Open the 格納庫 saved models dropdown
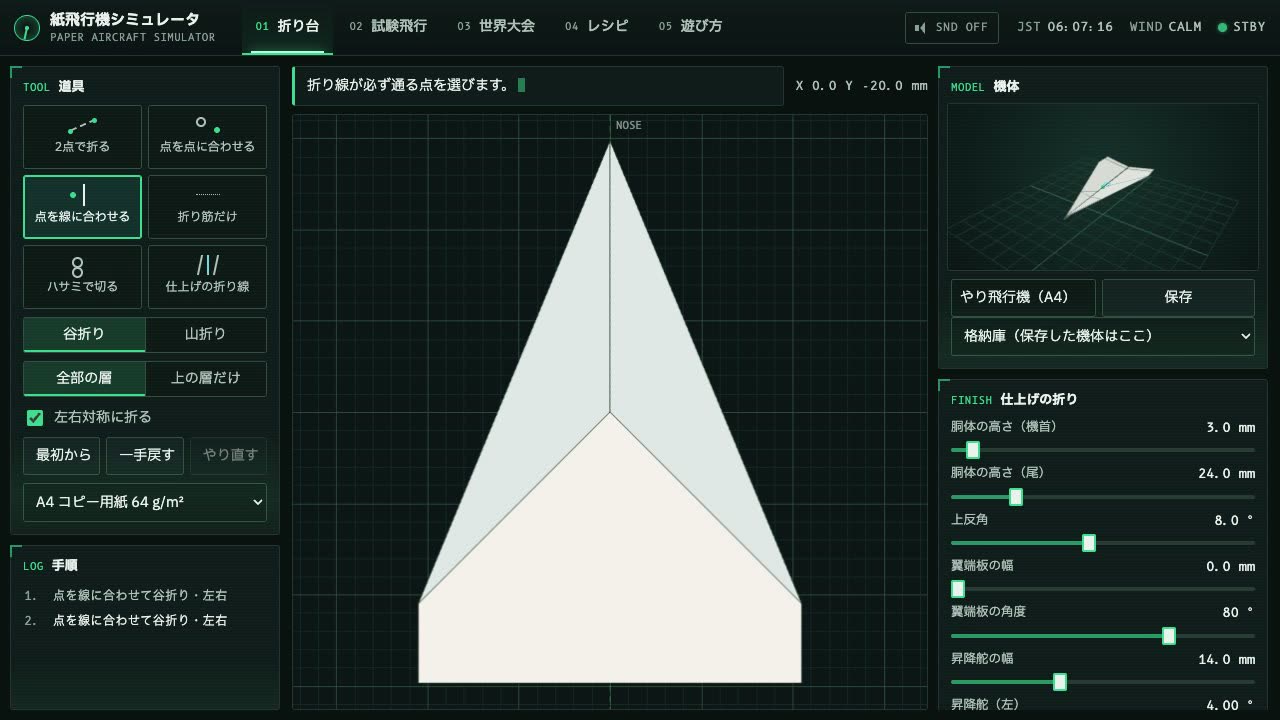 (x=1103, y=336)
